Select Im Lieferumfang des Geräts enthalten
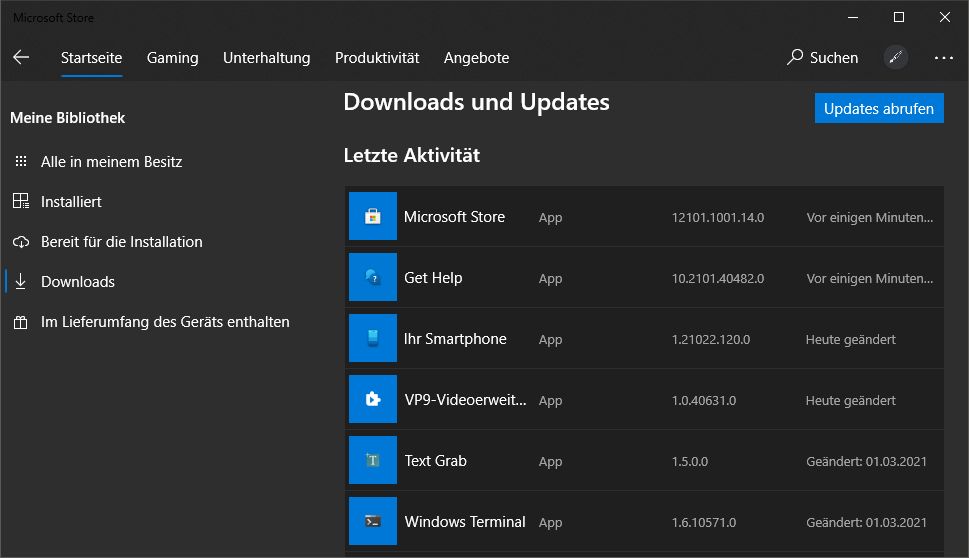The height and width of the screenshot is (558, 969). [x=165, y=322]
